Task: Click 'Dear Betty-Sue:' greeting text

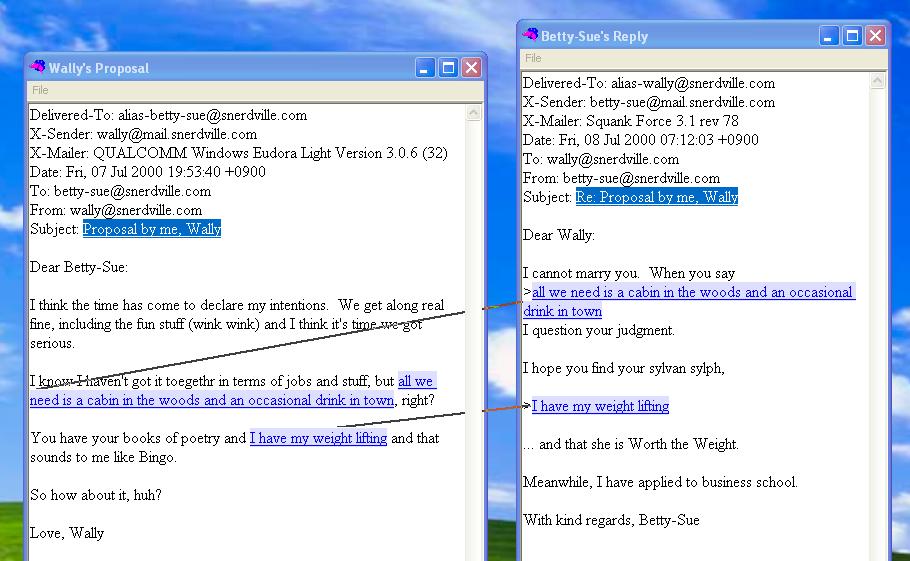Action: [79, 267]
